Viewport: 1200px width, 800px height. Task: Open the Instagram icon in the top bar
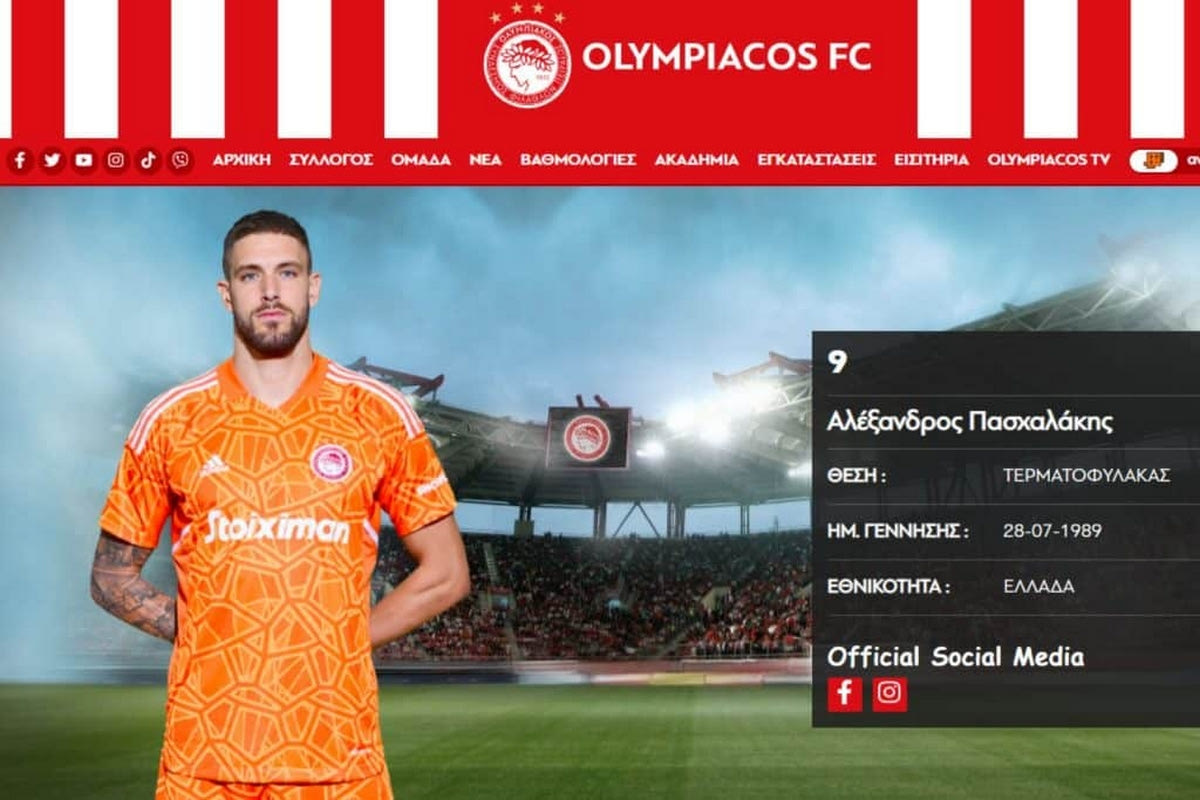point(116,160)
